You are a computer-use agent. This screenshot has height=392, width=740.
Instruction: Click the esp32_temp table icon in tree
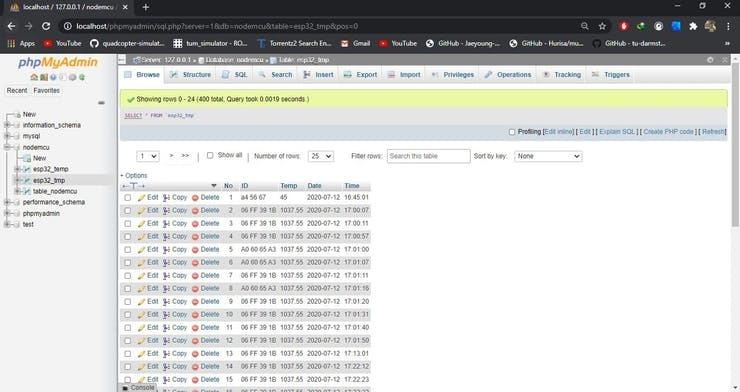click(x=27, y=169)
